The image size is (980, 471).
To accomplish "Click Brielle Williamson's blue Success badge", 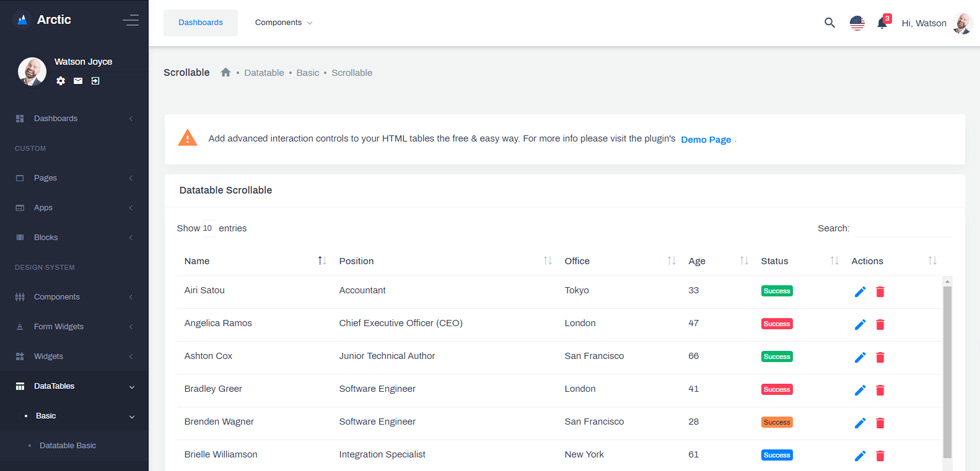I will tap(777, 455).
